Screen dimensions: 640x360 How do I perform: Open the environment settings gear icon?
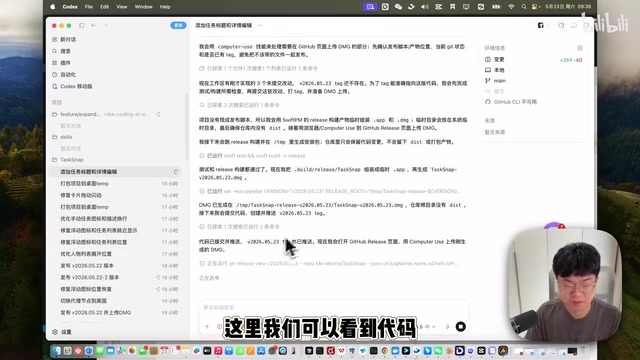(580, 48)
